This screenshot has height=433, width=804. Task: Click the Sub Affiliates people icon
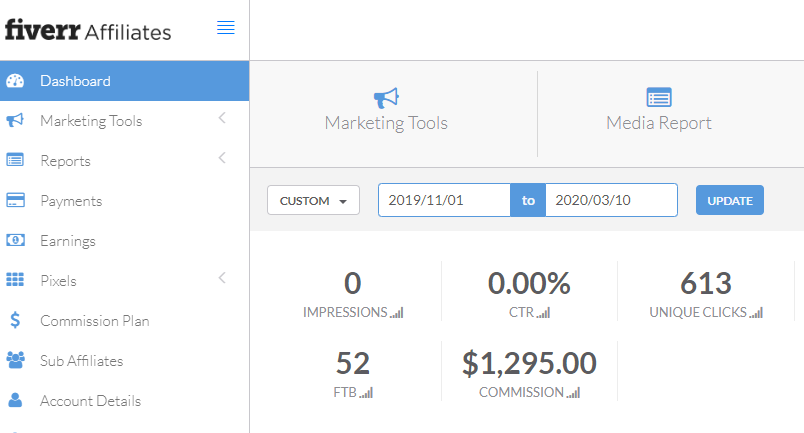15,361
